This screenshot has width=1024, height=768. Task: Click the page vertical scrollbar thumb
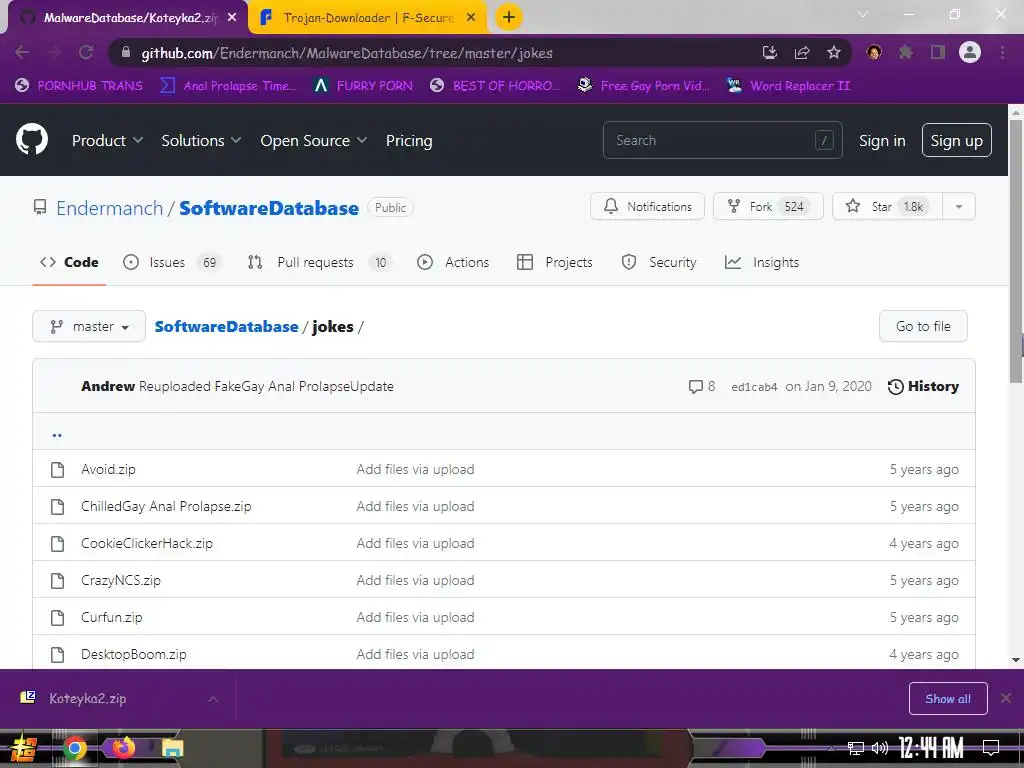1016,251
